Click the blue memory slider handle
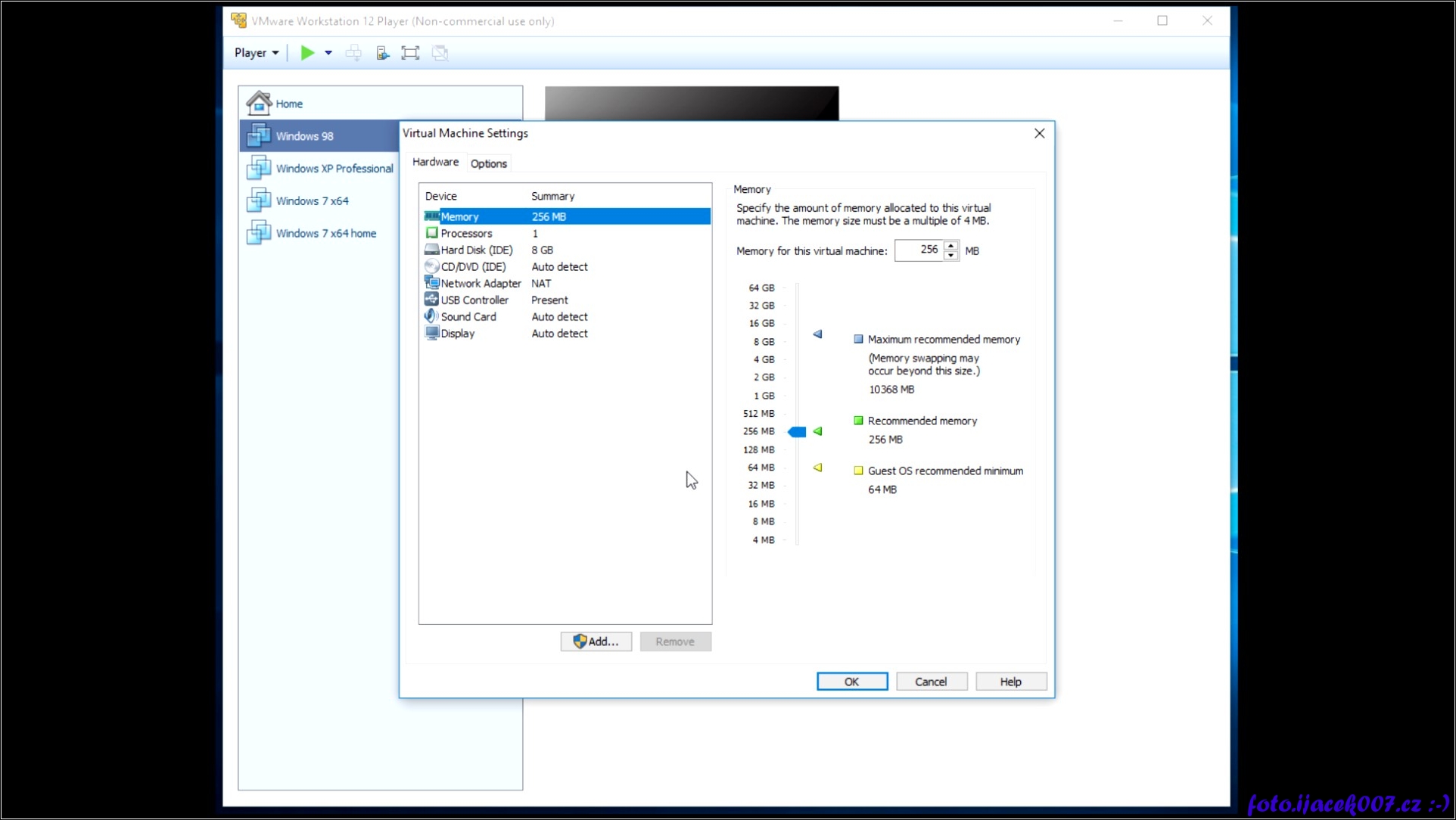 point(797,432)
